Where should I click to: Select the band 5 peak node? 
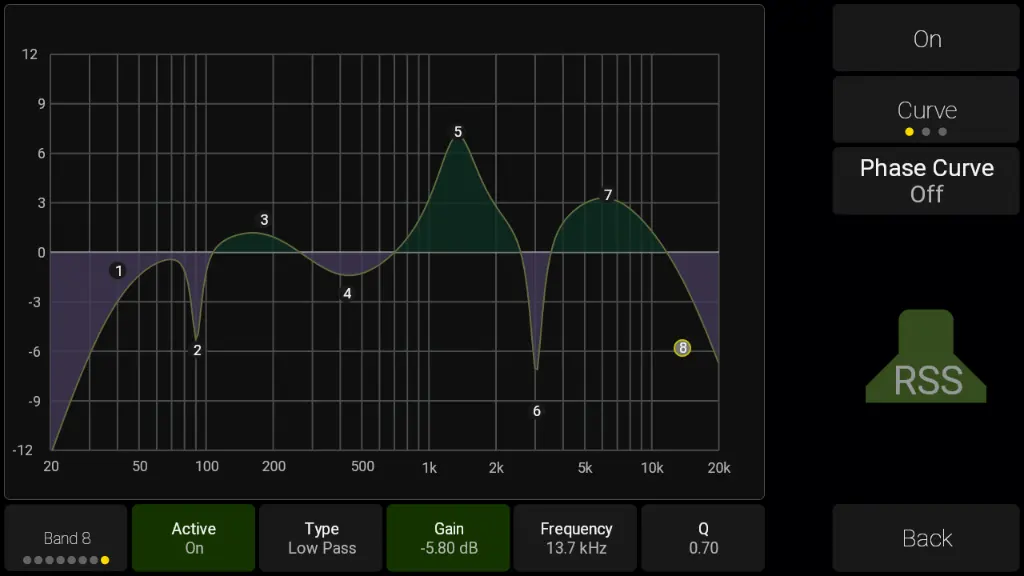click(458, 132)
